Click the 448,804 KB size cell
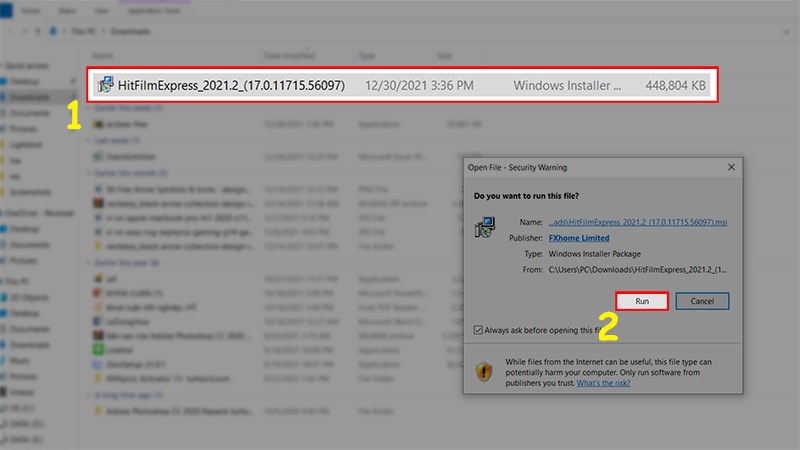The width and height of the screenshot is (800, 450). (x=675, y=85)
